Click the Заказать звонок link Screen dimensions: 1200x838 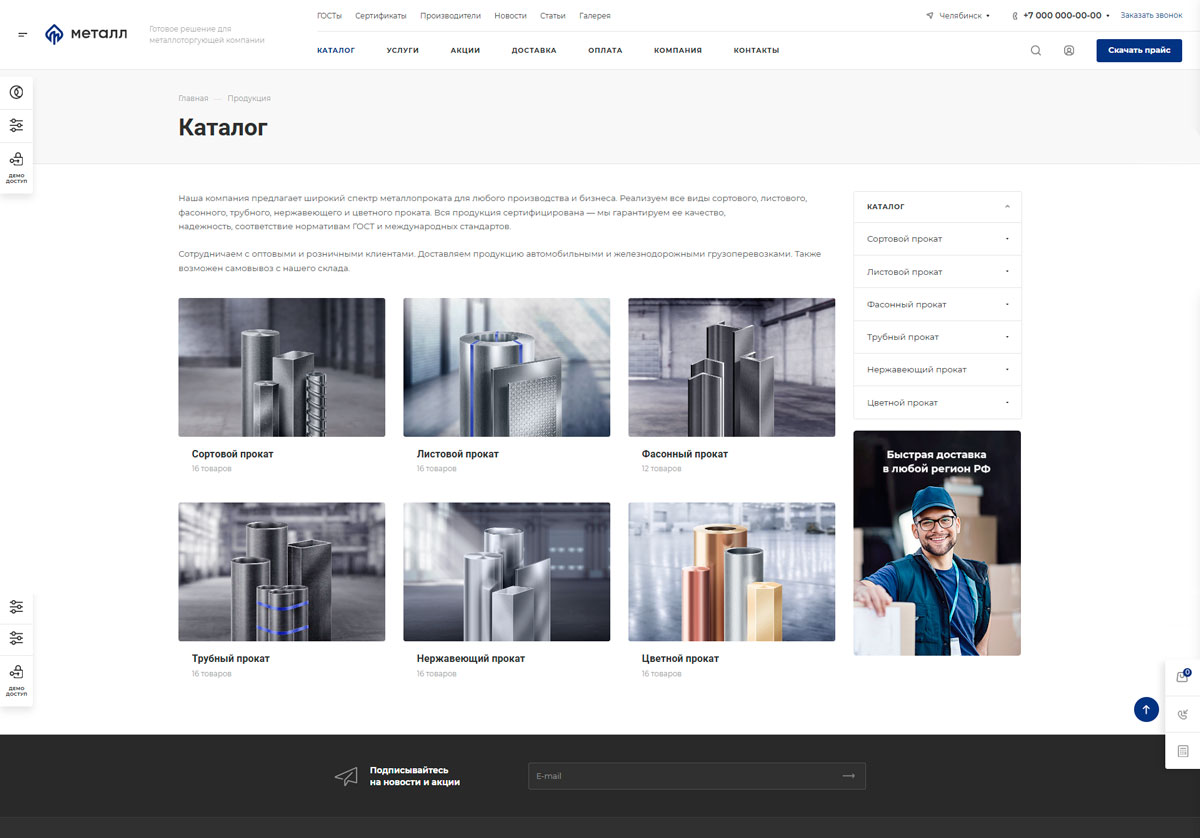[1151, 15]
